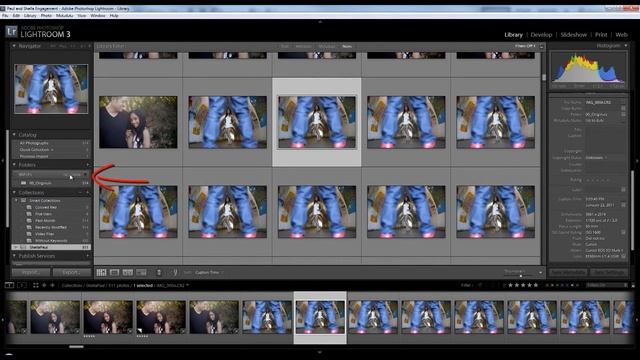Switch to the Print module

(601, 35)
